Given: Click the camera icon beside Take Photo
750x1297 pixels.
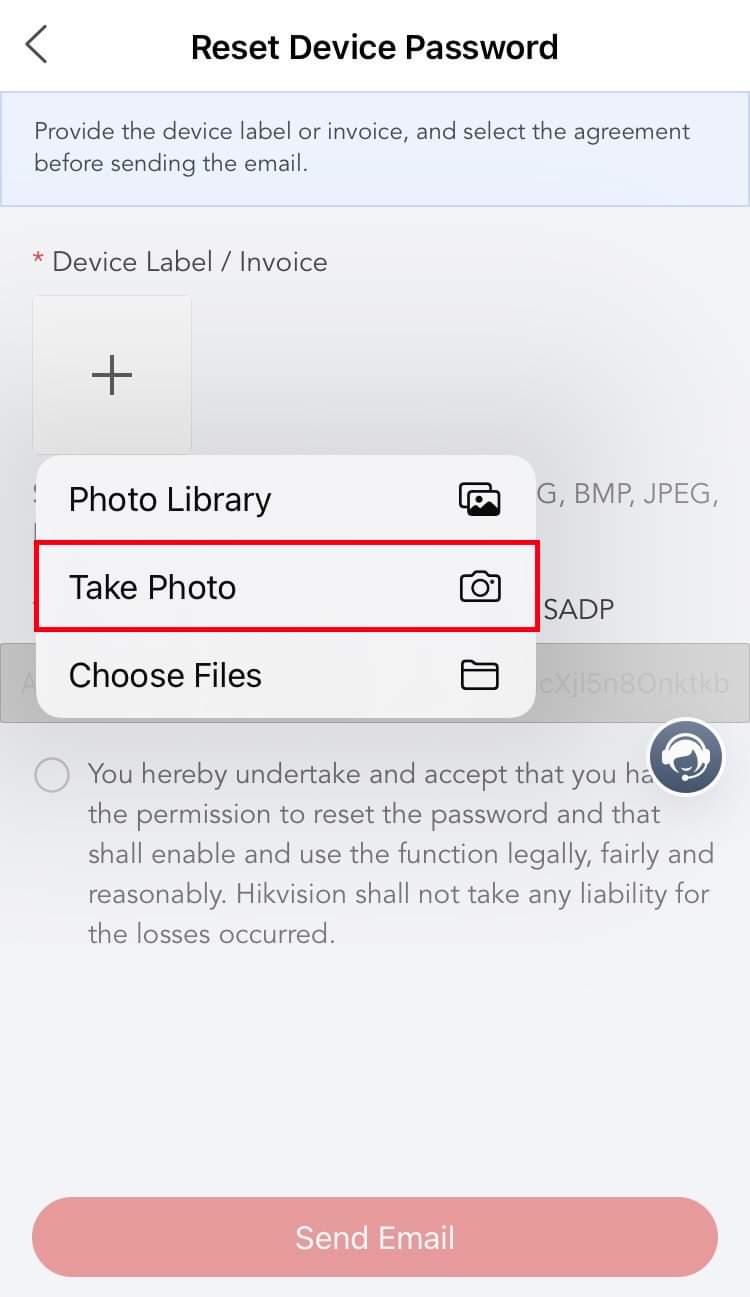Looking at the screenshot, I should tap(479, 587).
